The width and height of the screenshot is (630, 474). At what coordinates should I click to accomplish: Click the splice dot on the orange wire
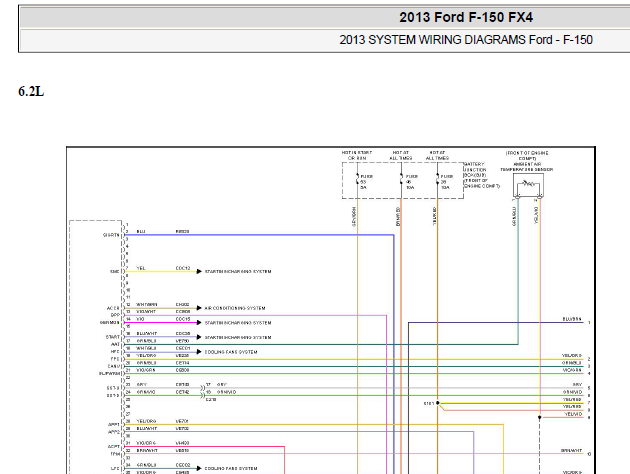tap(438, 403)
